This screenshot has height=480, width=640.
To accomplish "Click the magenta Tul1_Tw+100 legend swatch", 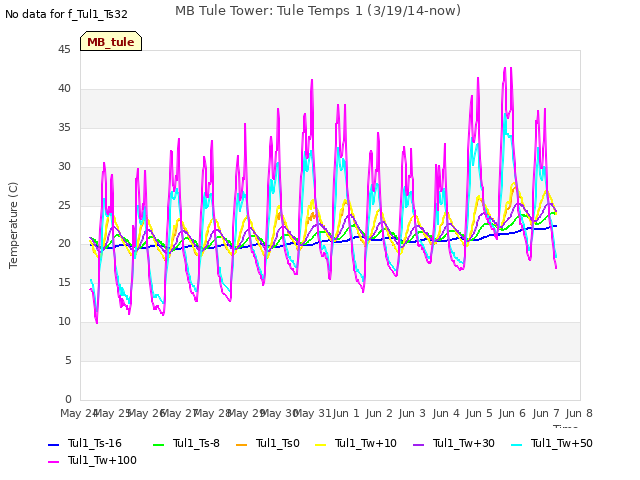I will pos(53,462).
